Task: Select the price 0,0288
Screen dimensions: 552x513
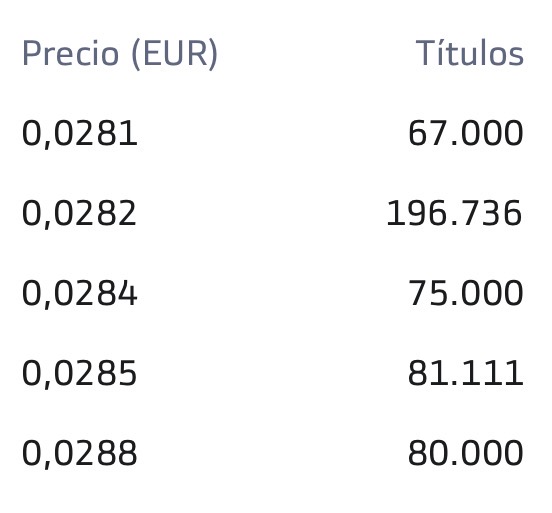Action: [79, 454]
